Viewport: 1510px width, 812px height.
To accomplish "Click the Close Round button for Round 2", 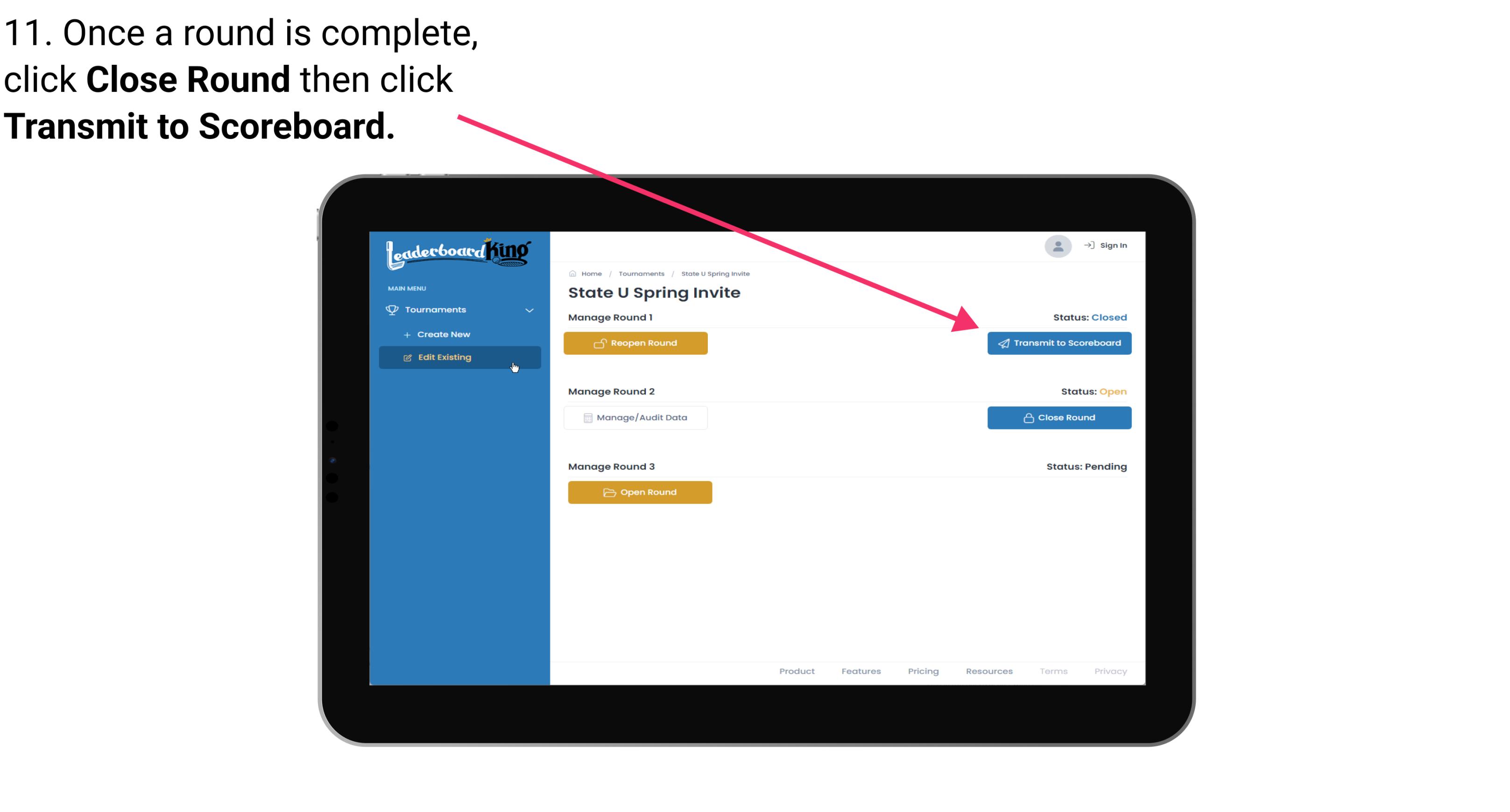I will (1060, 417).
